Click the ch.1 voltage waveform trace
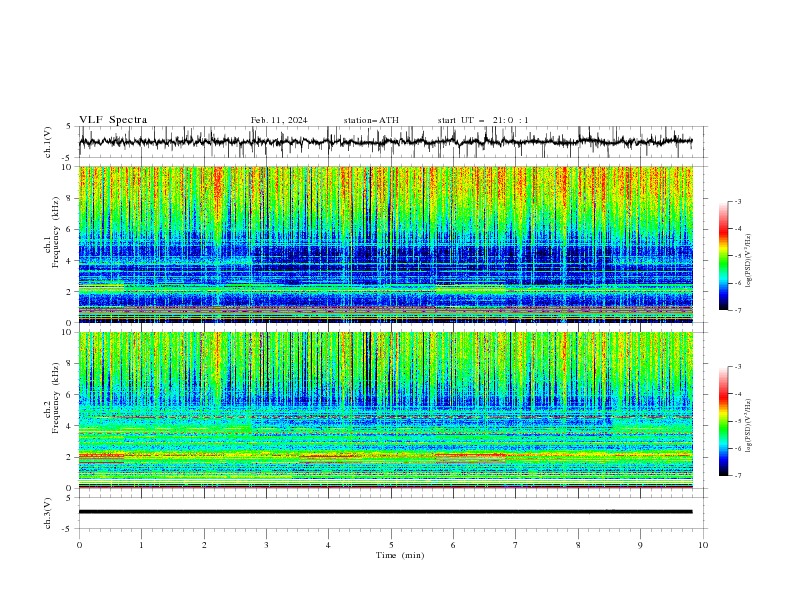This screenshot has height=612, width=792. tap(385, 142)
